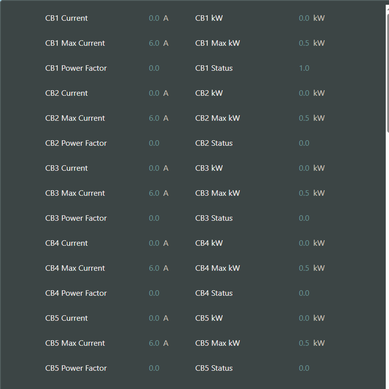
Task: Select the CB2 Max kW reading
Action: (x=304, y=118)
